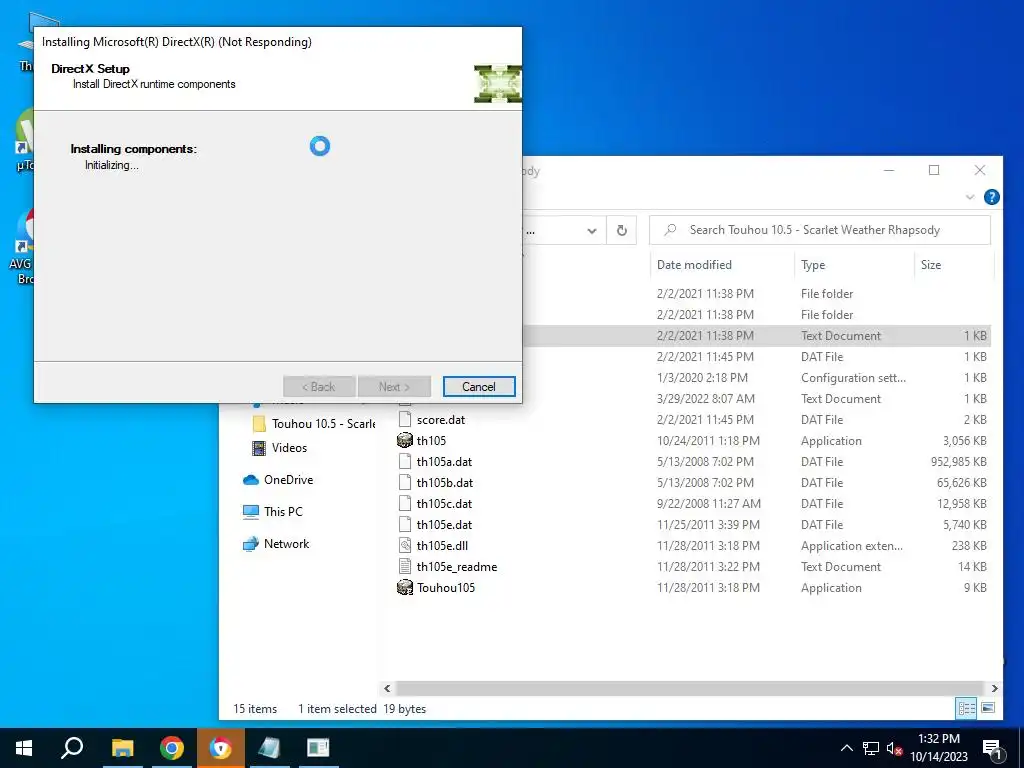Open Network in the navigation pane
The height and width of the screenshot is (768, 1024).
point(276,543)
